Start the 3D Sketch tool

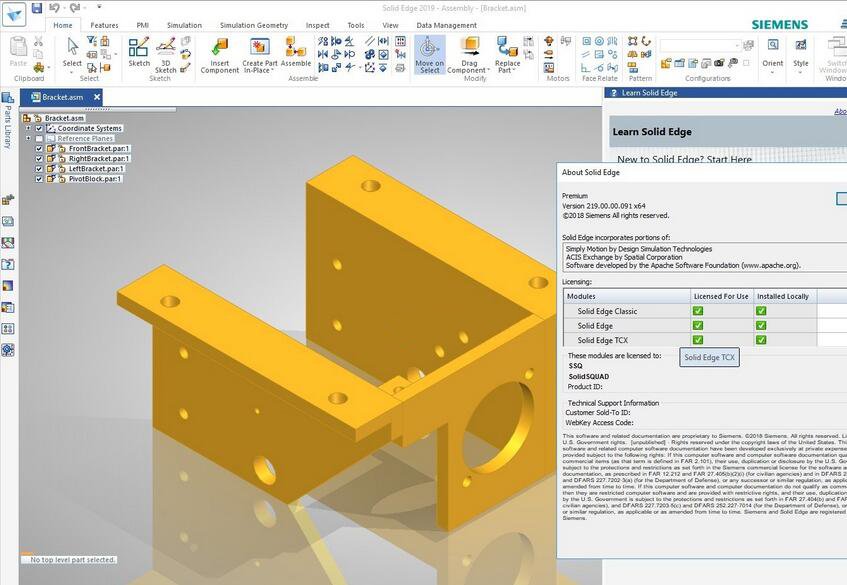(166, 55)
